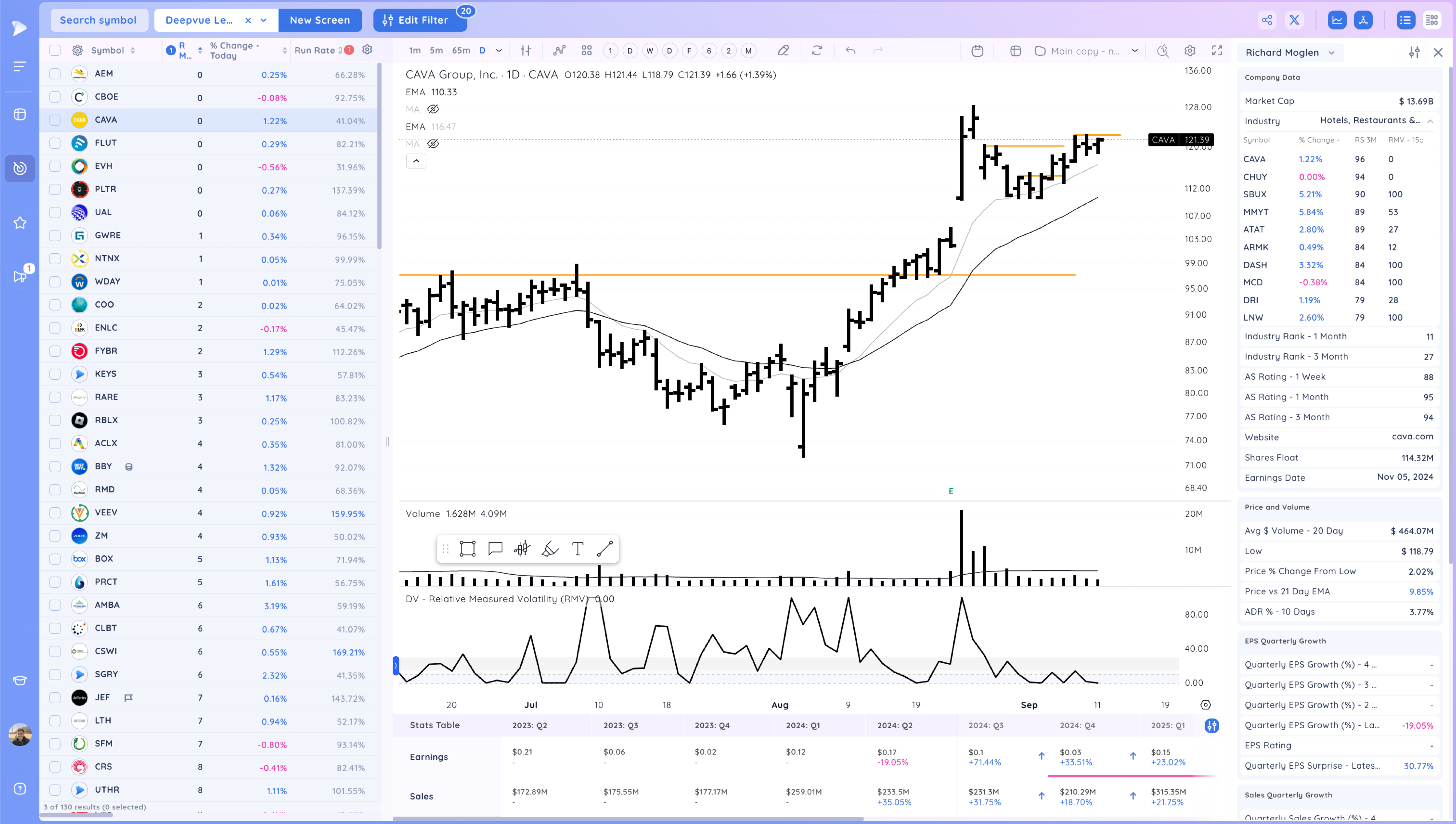Show the hidden MA indicator
This screenshot has width=1456, height=824.
(433, 109)
